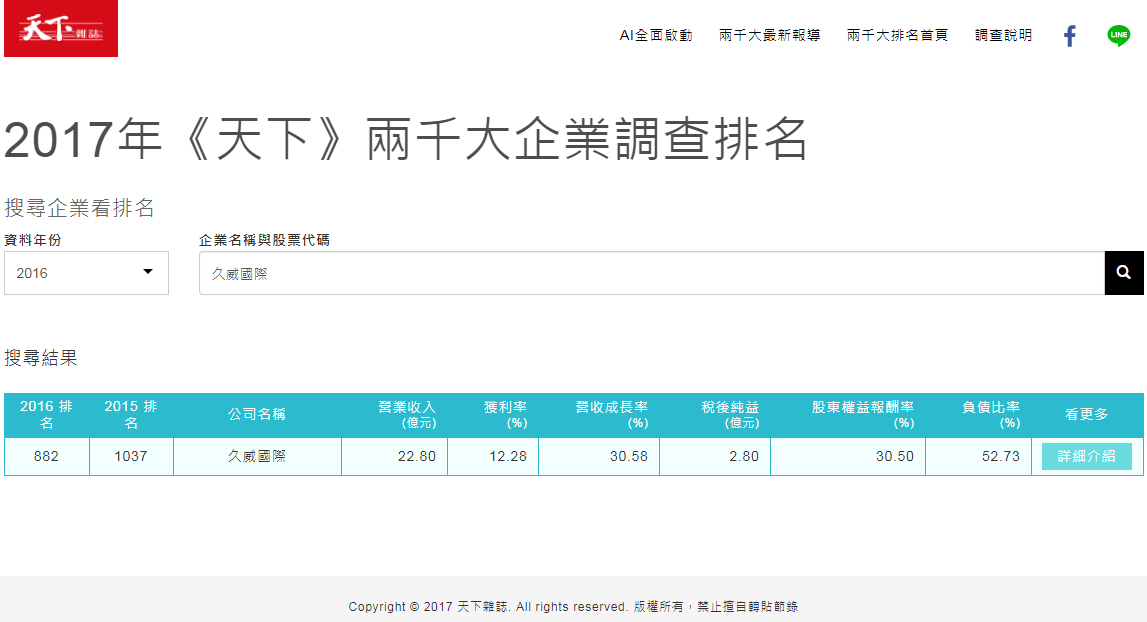
Task: Select the 30.50 return on equity value
Action: [895, 456]
